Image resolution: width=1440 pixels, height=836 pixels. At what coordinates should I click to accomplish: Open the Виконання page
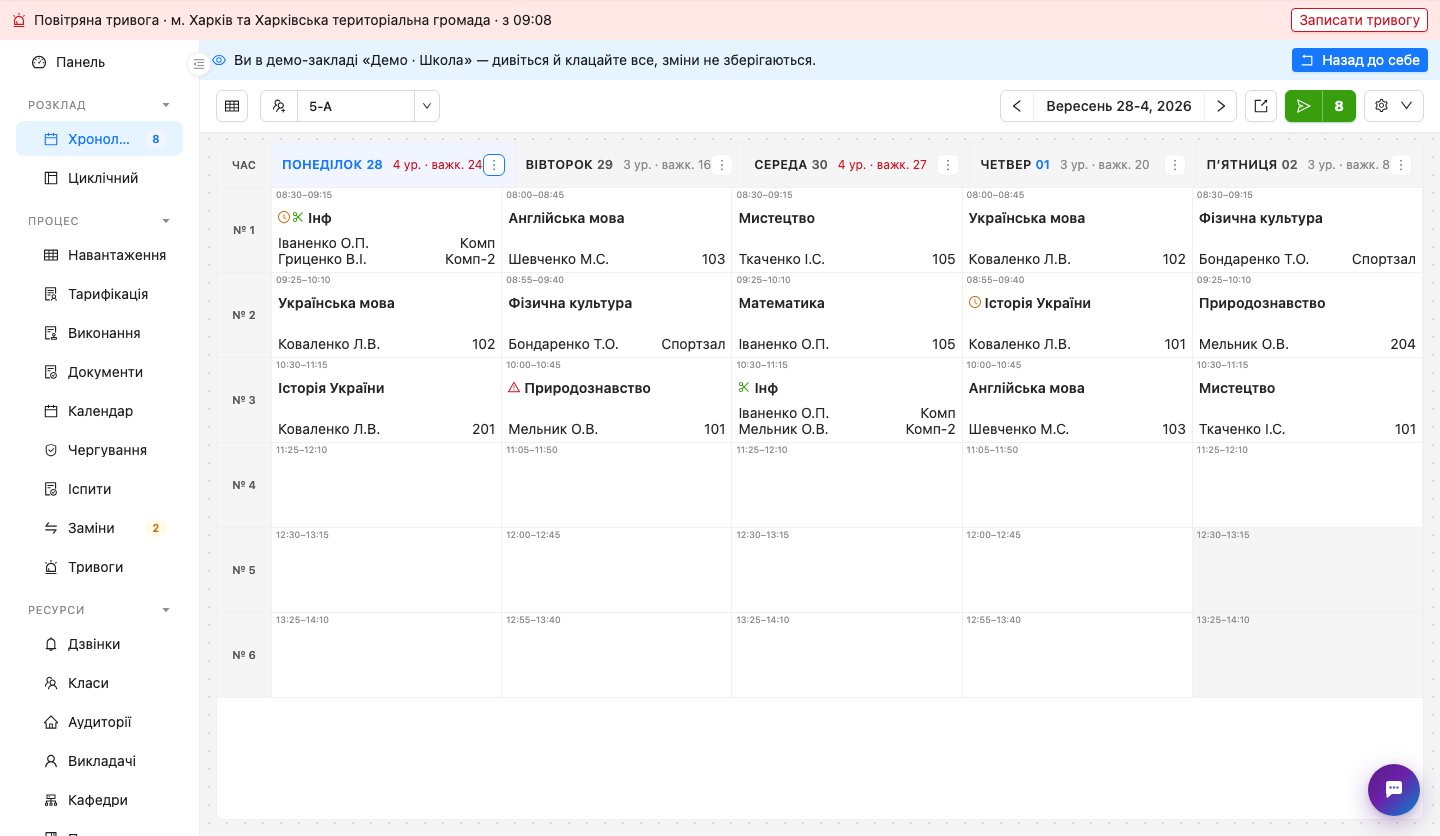99,333
